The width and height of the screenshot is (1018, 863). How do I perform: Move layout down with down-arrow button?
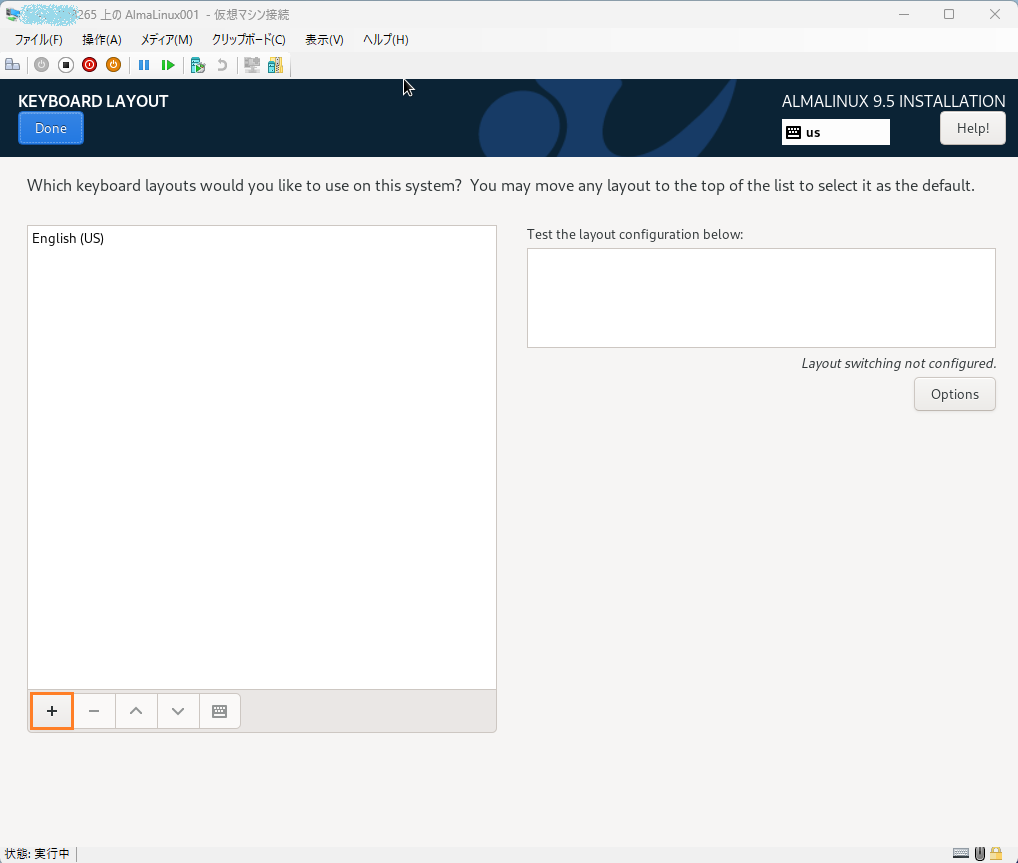178,711
